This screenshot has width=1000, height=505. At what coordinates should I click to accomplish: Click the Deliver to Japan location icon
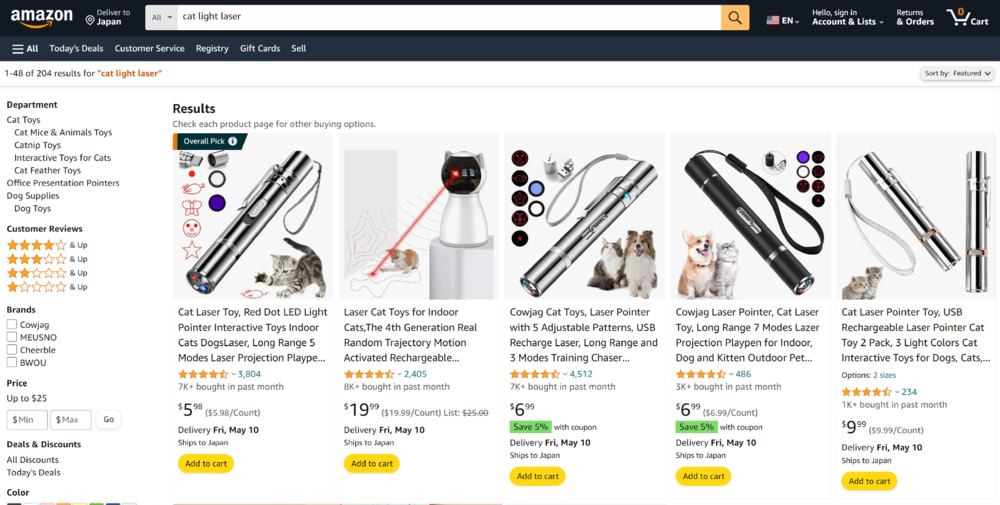[x=89, y=19]
